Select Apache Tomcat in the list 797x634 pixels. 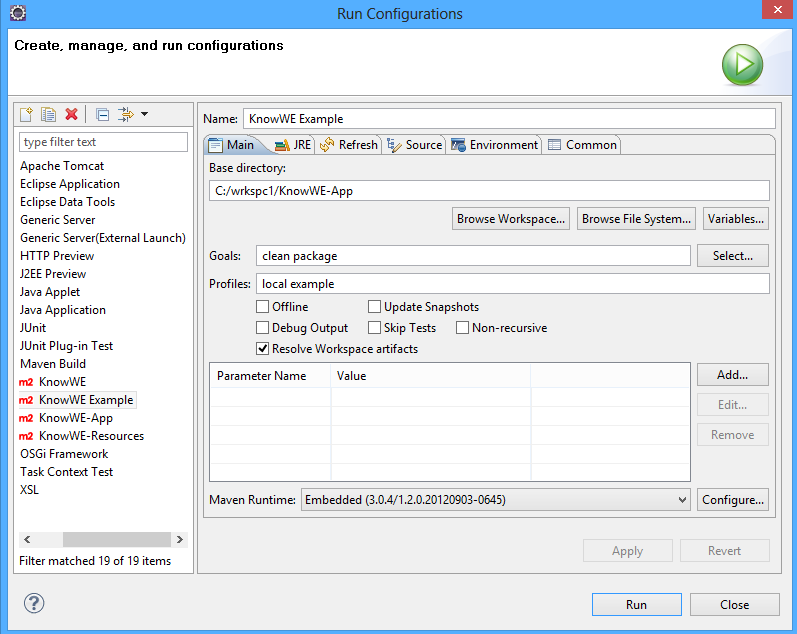click(62, 166)
